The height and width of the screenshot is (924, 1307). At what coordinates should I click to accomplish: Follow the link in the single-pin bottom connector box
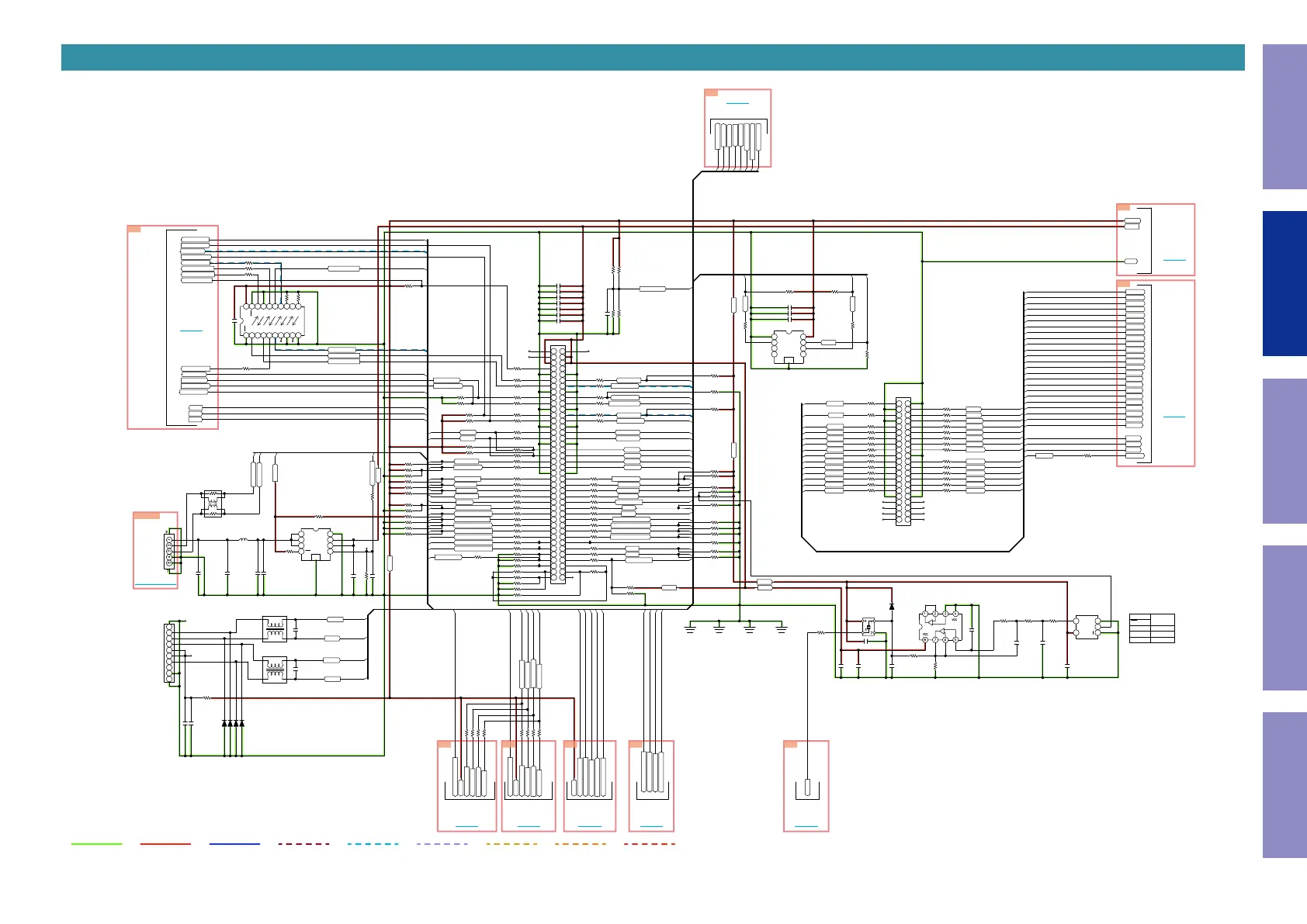click(x=806, y=826)
